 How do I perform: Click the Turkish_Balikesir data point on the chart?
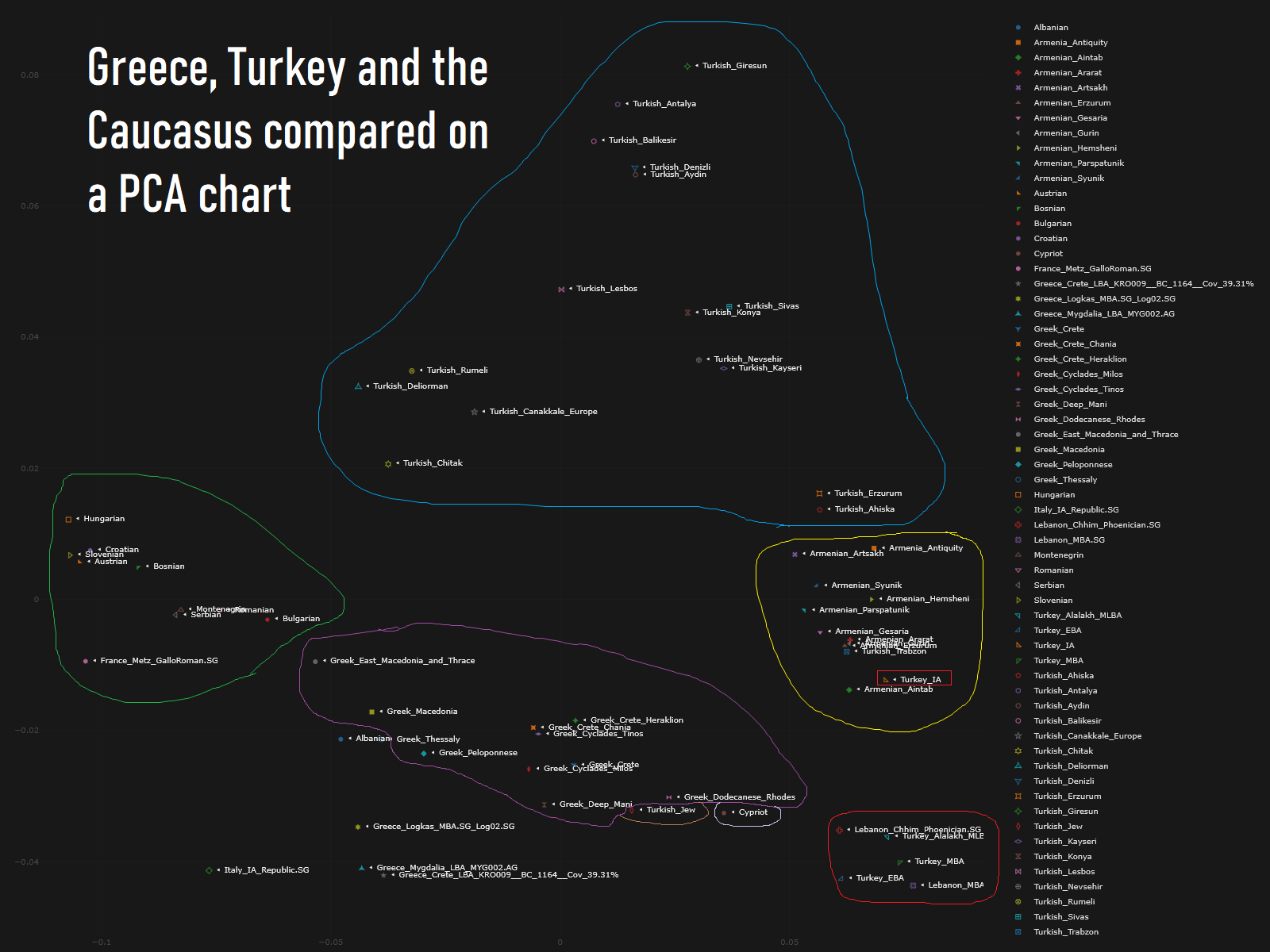(x=594, y=141)
